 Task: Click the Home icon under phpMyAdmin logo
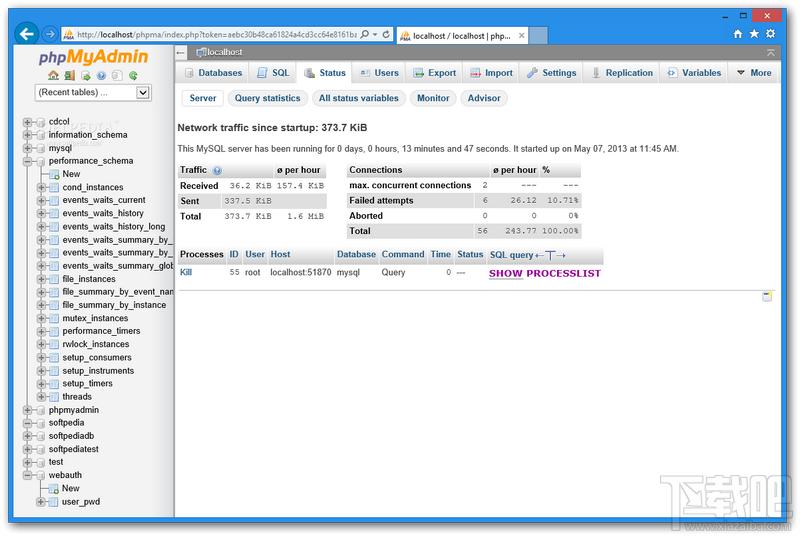[x=53, y=75]
